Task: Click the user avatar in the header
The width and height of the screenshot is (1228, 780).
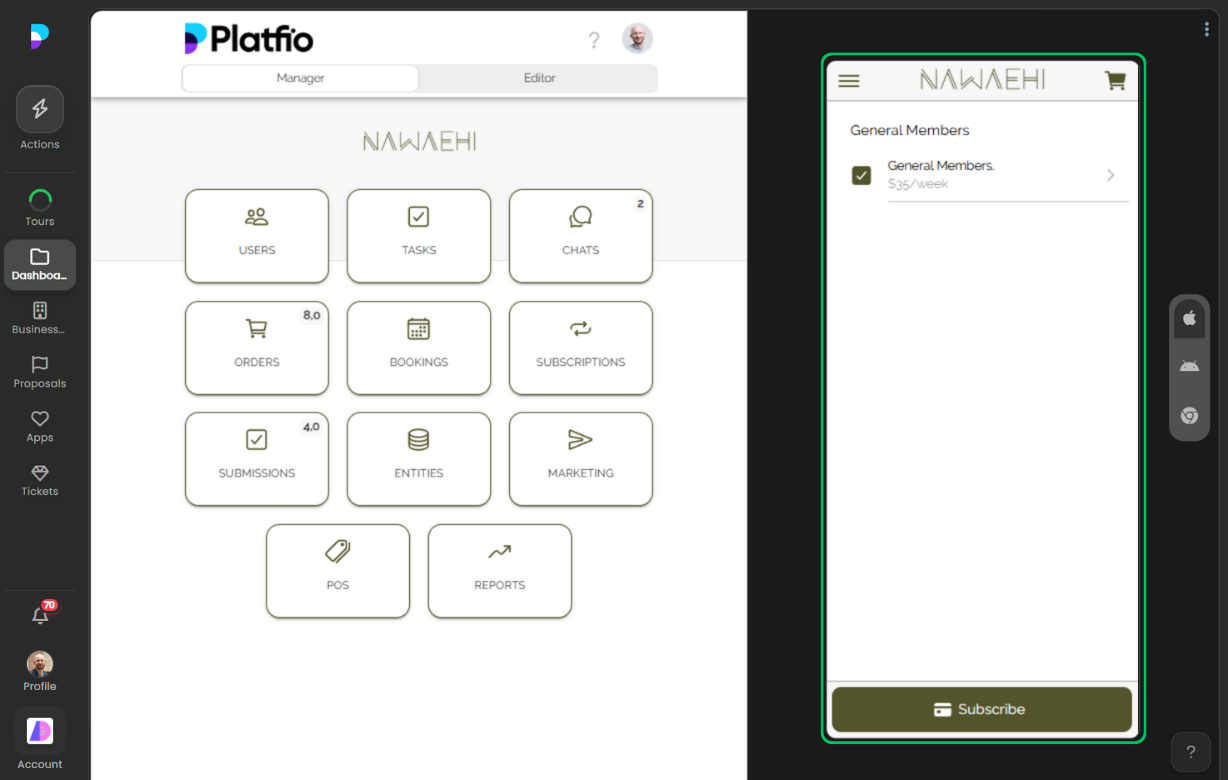Action: 637,39
